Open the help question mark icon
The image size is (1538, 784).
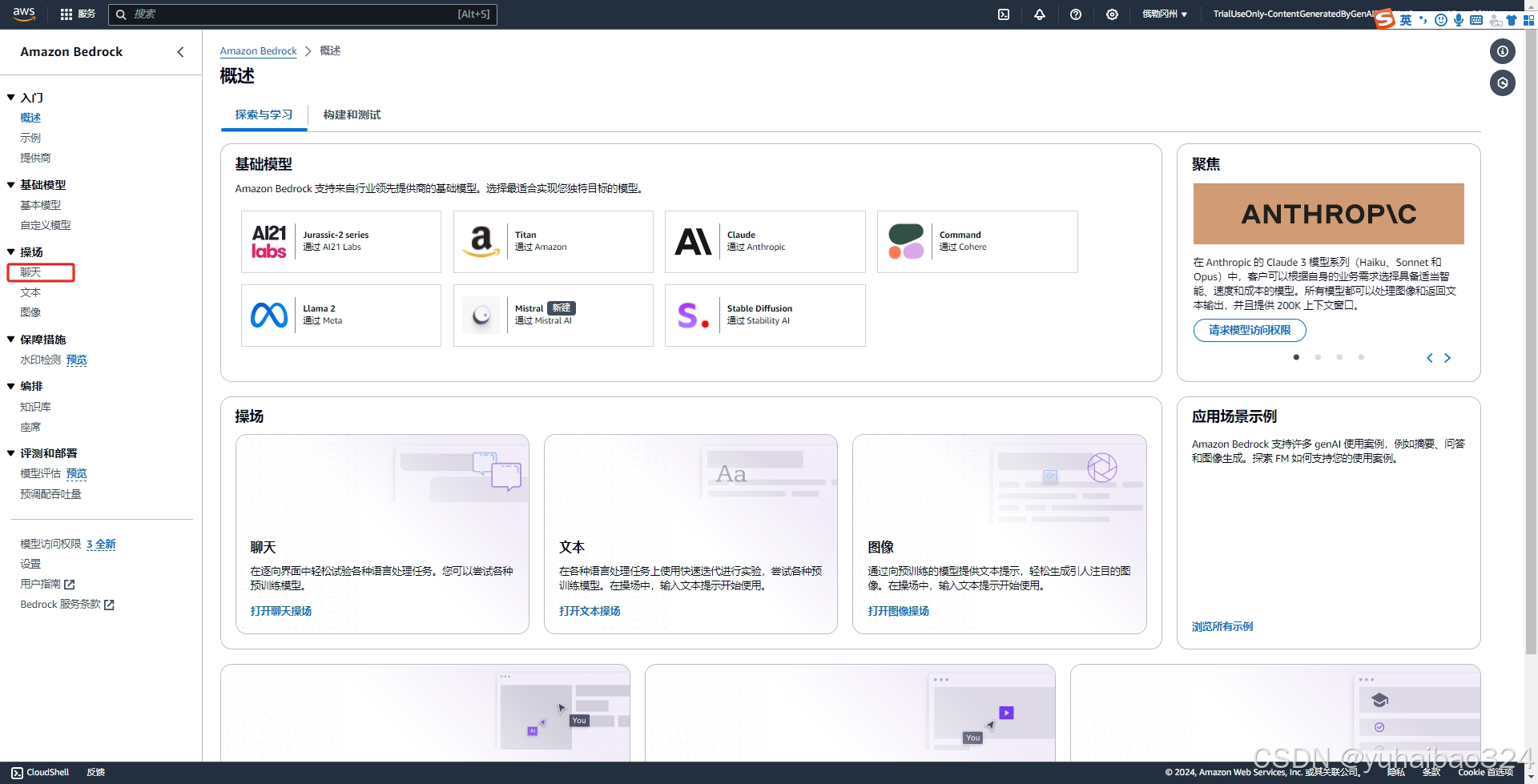tap(1076, 14)
